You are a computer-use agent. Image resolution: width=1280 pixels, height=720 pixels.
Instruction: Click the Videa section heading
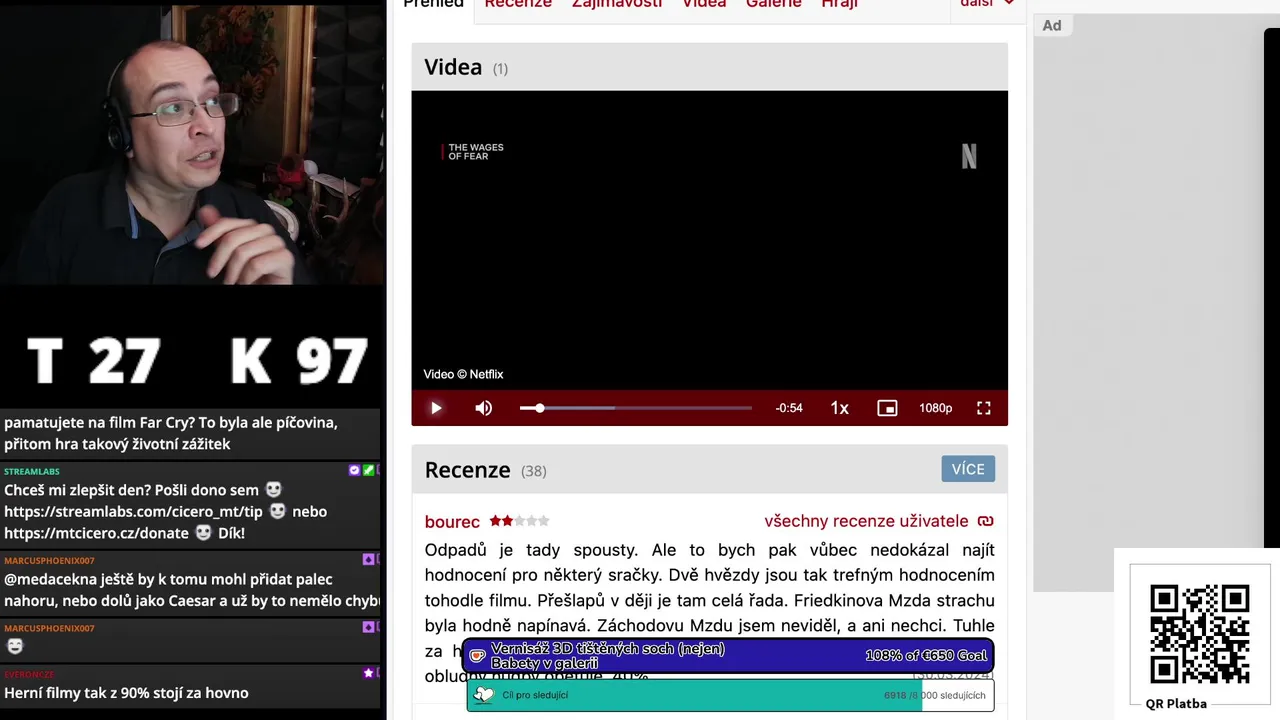click(x=453, y=67)
